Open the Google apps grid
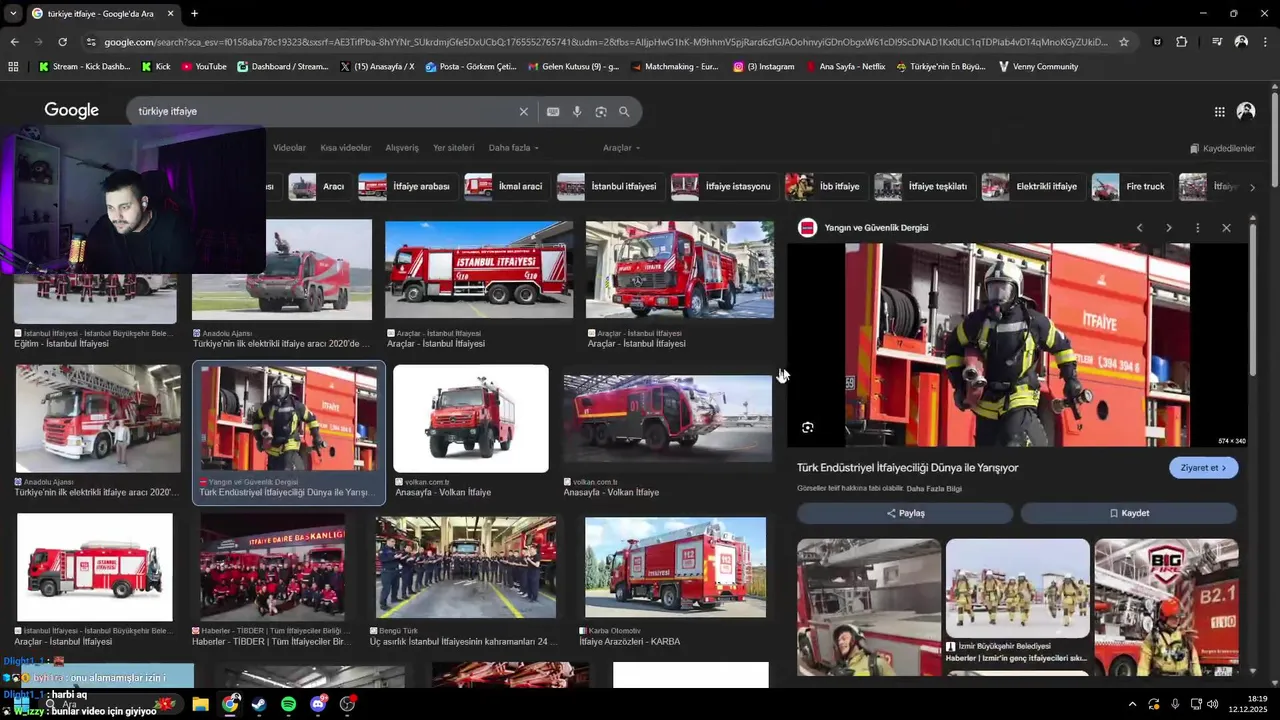 pos(1220,112)
